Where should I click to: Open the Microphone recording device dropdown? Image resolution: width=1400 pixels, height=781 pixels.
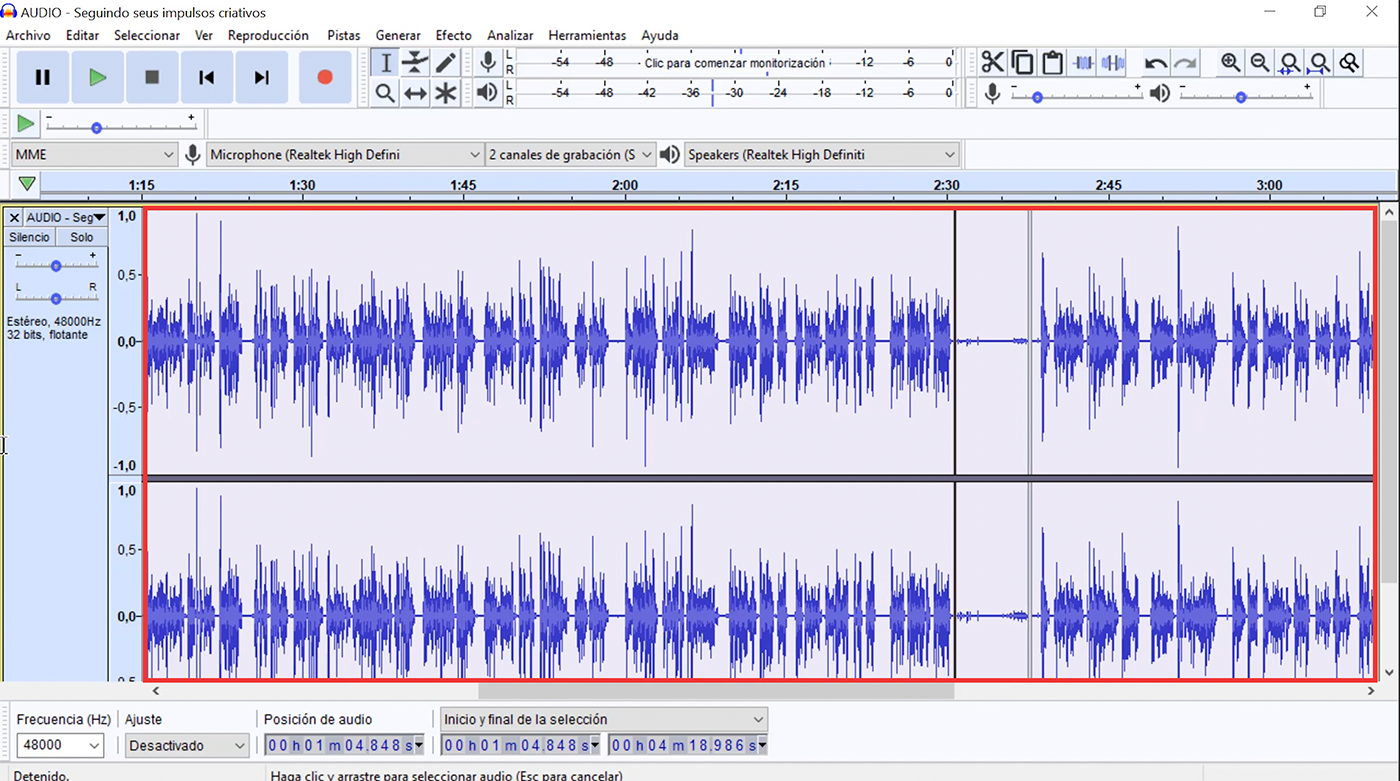click(345, 155)
